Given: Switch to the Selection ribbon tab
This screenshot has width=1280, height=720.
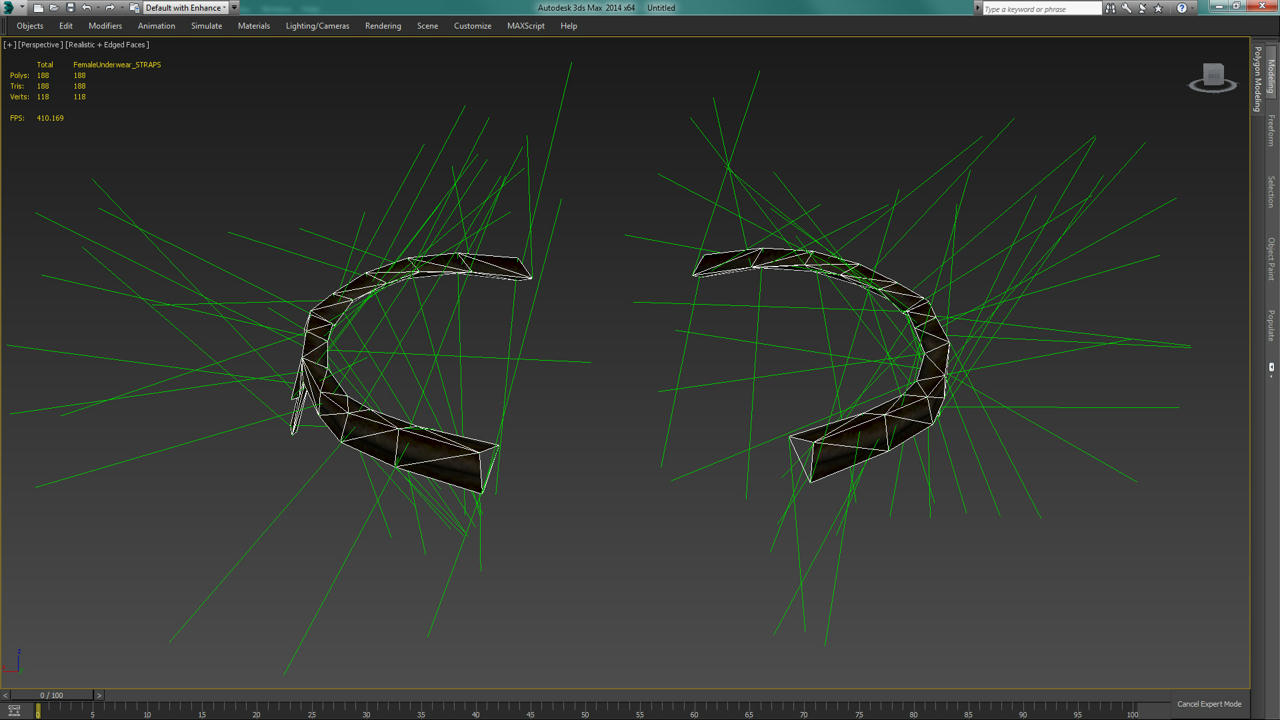Looking at the screenshot, I should [1271, 192].
